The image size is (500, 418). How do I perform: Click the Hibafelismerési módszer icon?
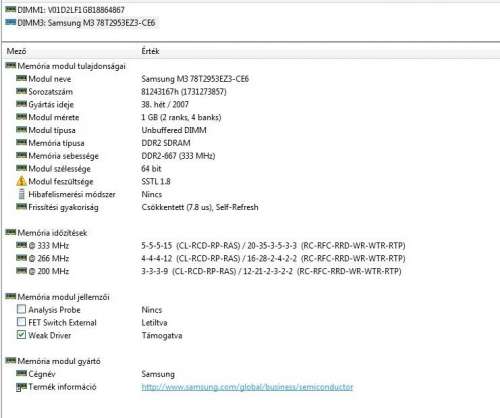[21, 194]
